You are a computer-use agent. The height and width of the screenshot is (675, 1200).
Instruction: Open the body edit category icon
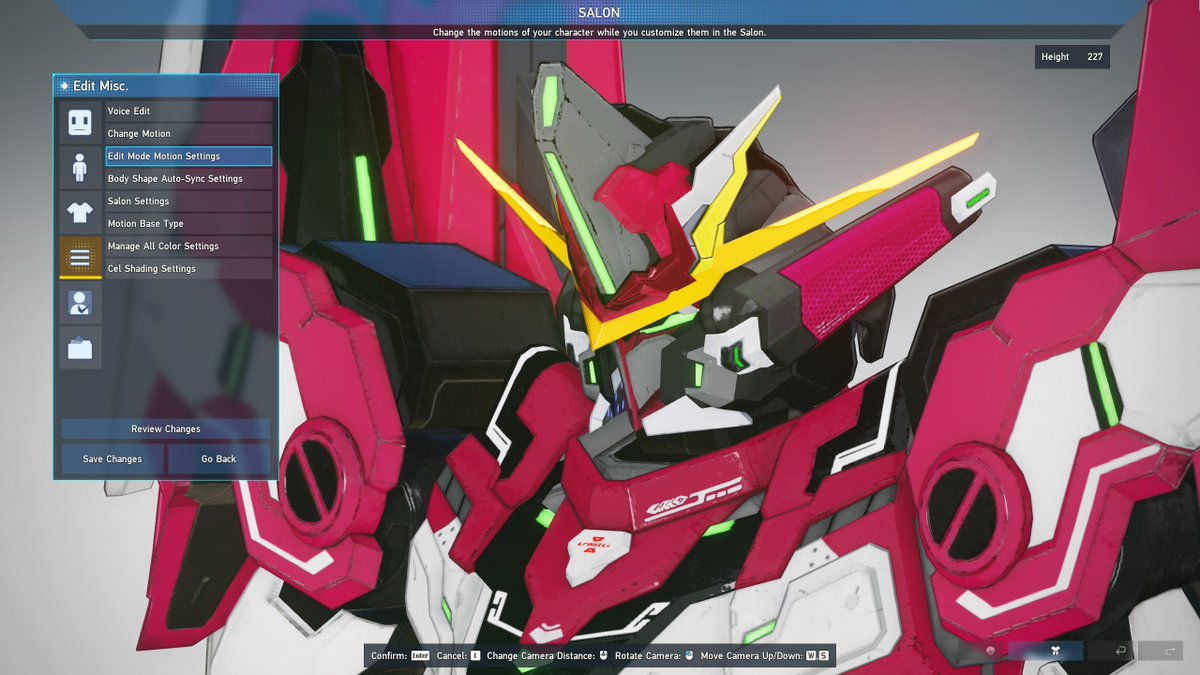pos(80,167)
